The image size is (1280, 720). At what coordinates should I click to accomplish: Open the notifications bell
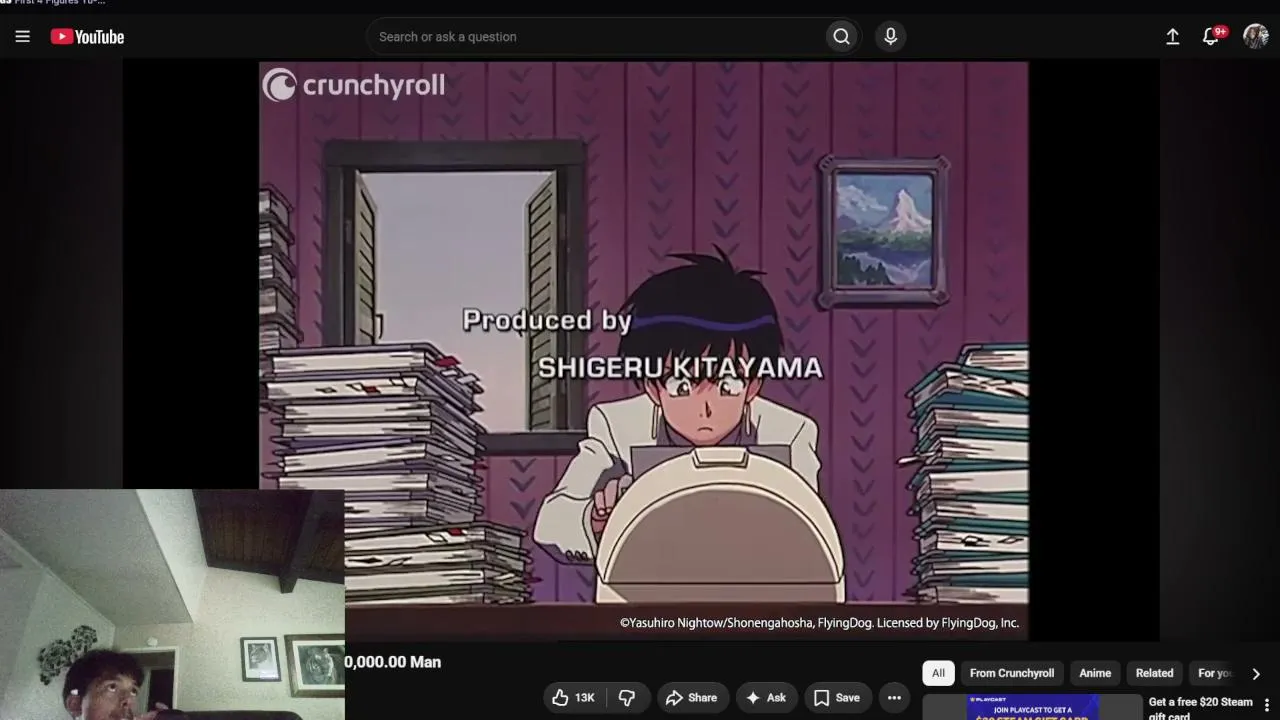(x=1211, y=37)
